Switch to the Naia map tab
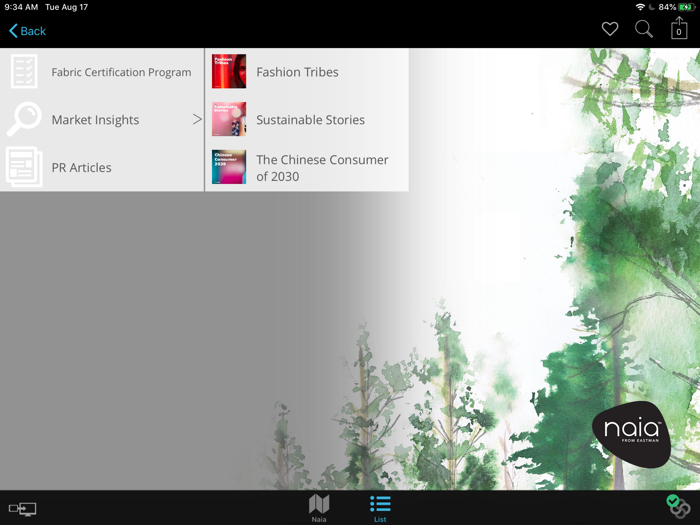700x525 pixels. pos(319,508)
